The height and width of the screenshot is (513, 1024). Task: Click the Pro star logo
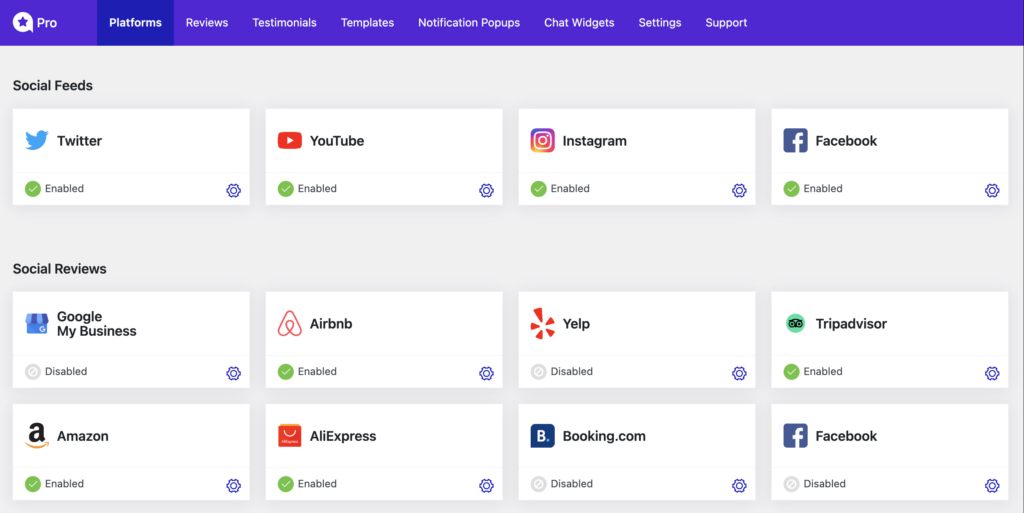pos(23,22)
